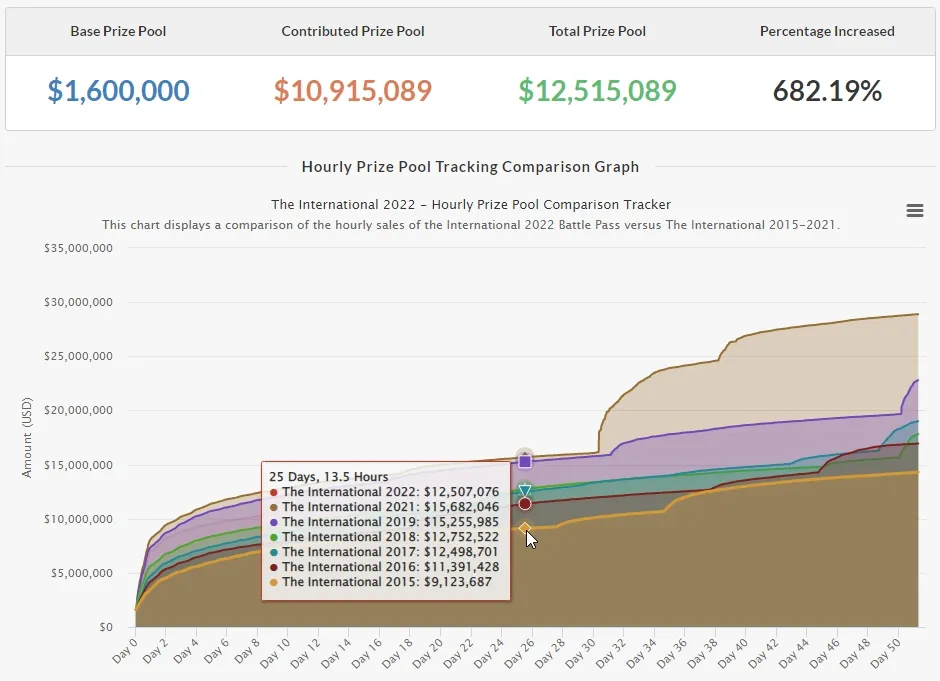Click the Percentage Increased header
940x681 pixels.
827,31
